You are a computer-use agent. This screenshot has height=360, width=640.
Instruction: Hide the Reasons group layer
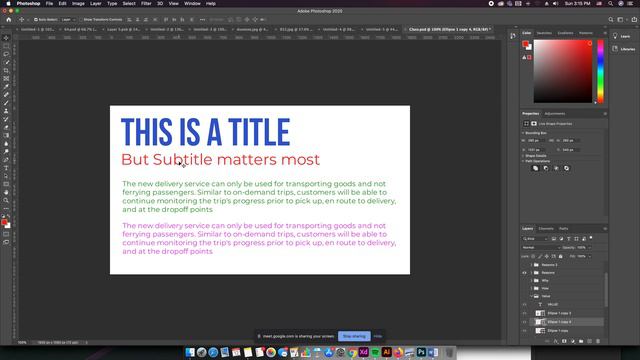coord(524,273)
